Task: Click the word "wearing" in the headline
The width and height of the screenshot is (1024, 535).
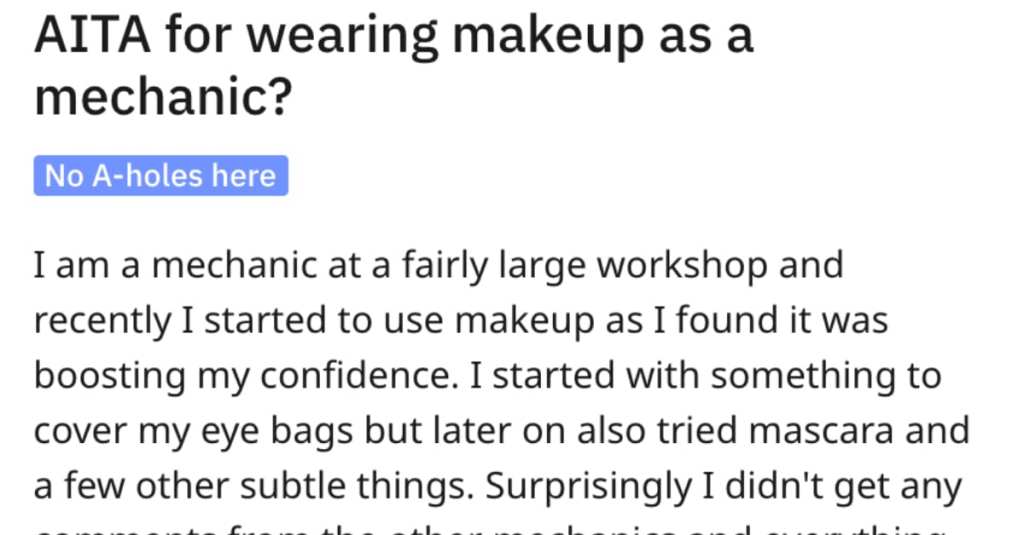Action: click(x=342, y=38)
